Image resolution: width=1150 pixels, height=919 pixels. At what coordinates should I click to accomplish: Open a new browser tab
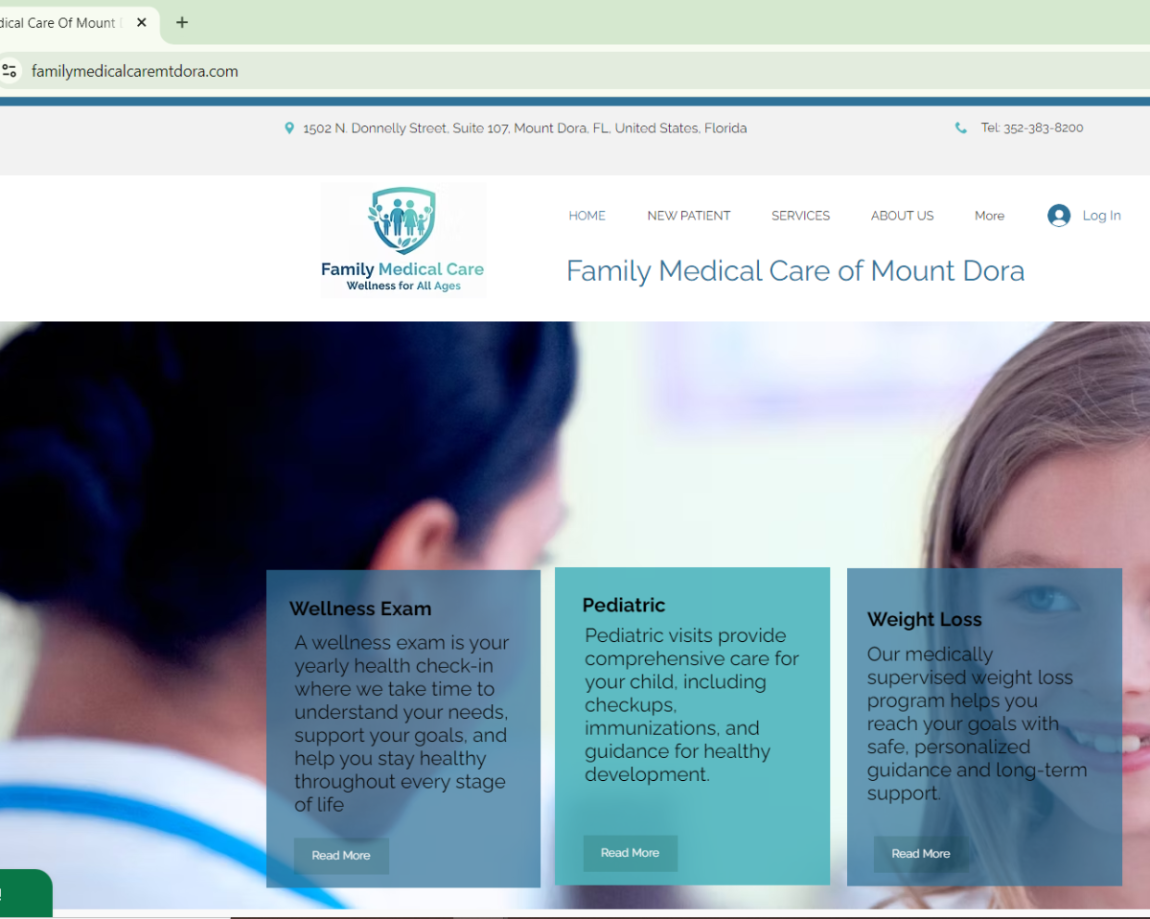(182, 22)
